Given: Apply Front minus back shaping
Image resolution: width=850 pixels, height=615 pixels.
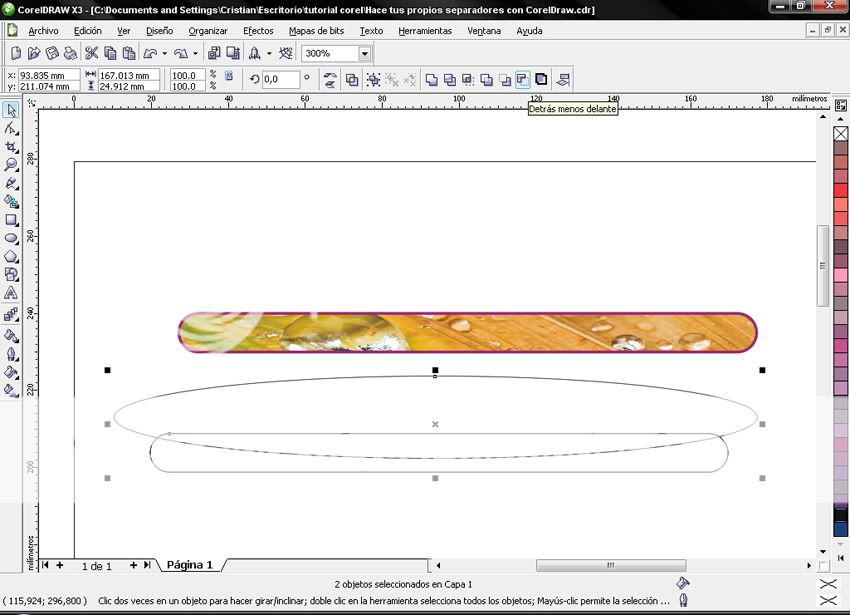Looking at the screenshot, I should [504, 80].
